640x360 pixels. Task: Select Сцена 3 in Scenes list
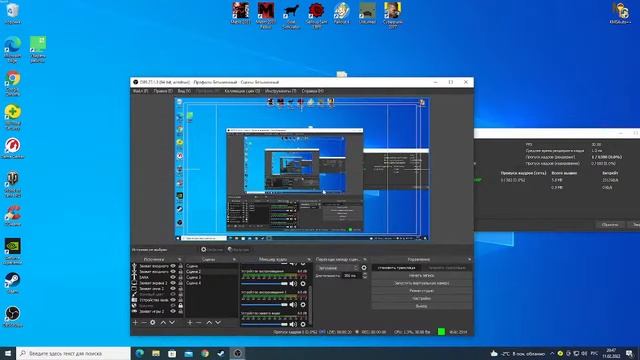coord(211,277)
